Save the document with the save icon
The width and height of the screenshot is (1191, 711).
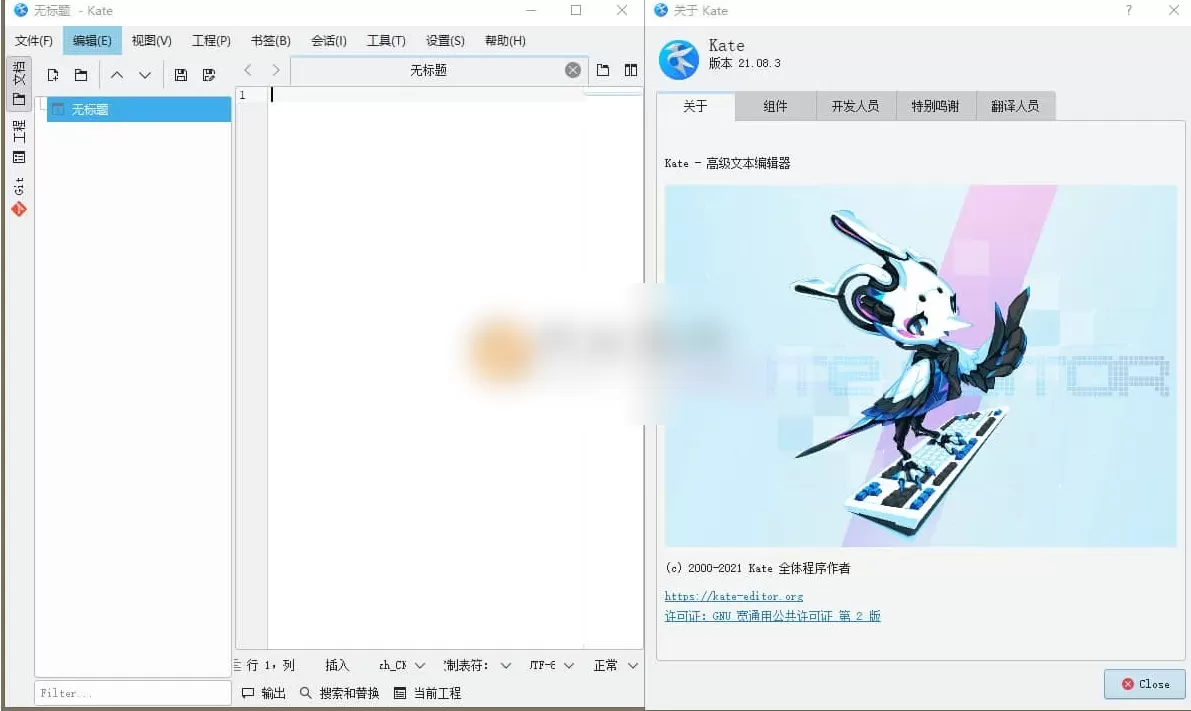181,74
